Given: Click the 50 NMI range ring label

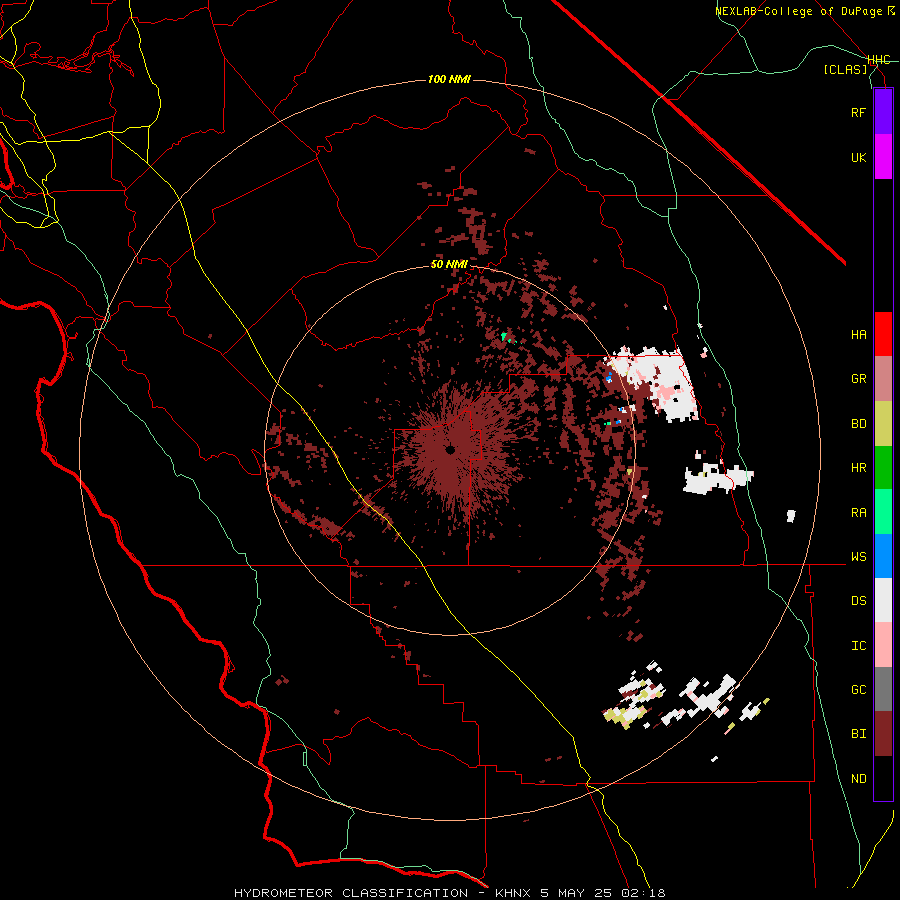Looking at the screenshot, I should pos(449,265).
